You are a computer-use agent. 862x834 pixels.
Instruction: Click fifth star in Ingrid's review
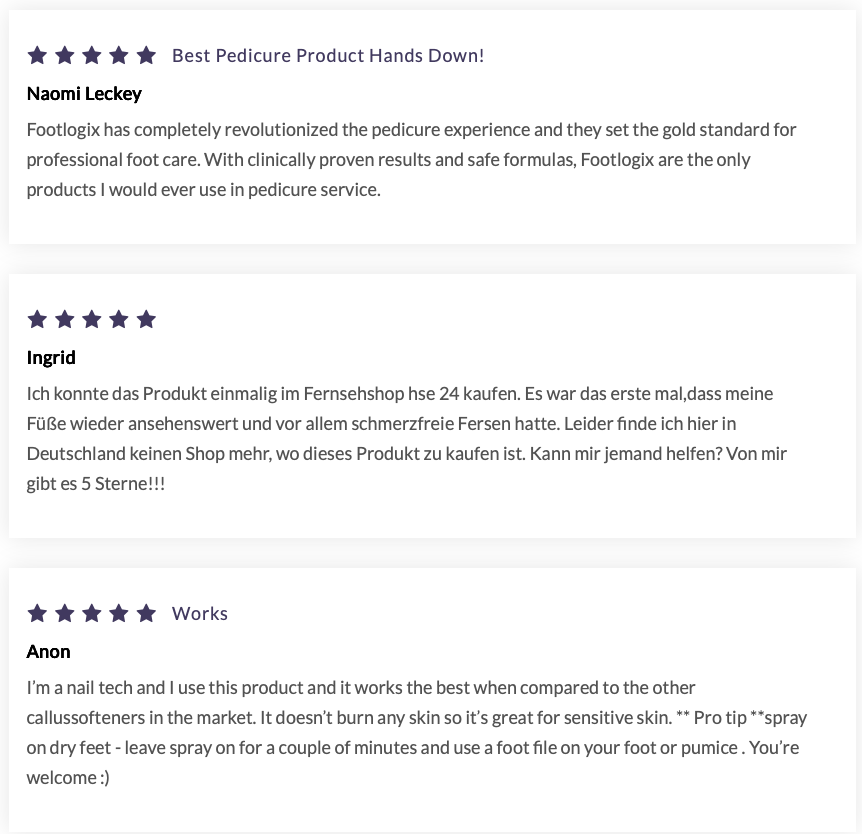click(x=146, y=320)
